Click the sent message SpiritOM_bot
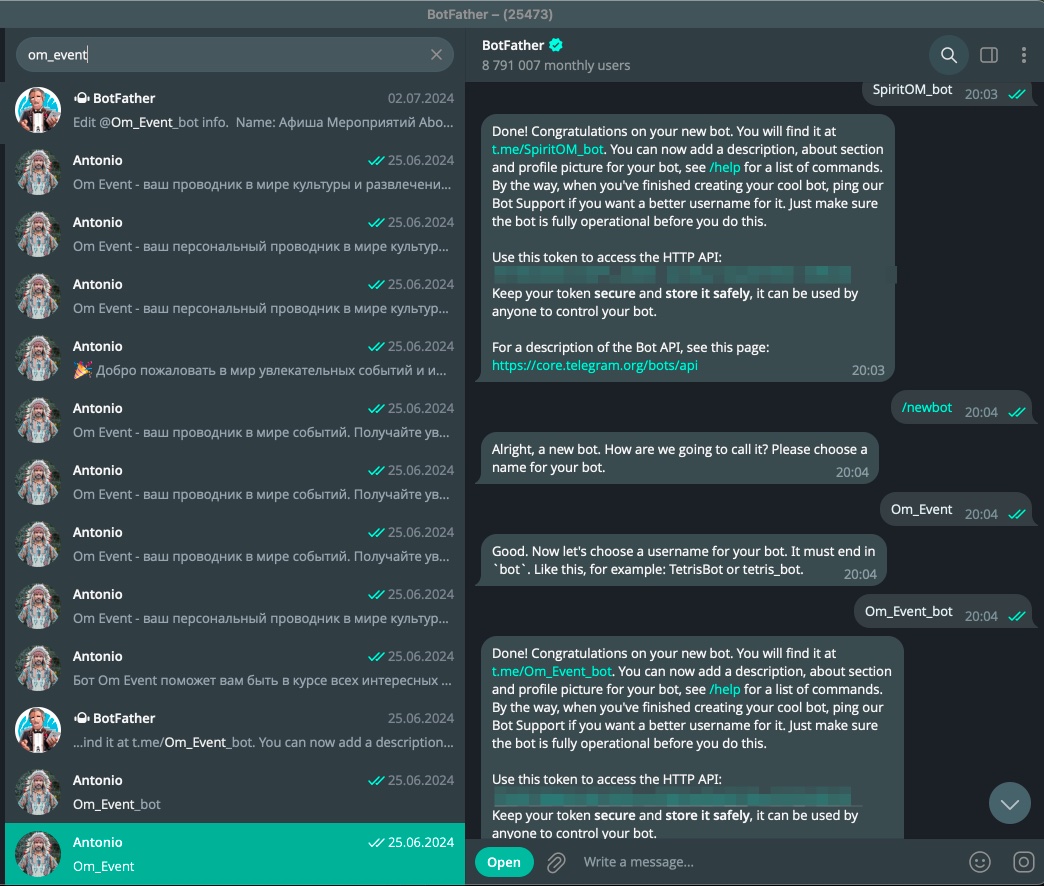1044x886 pixels. tap(948, 92)
